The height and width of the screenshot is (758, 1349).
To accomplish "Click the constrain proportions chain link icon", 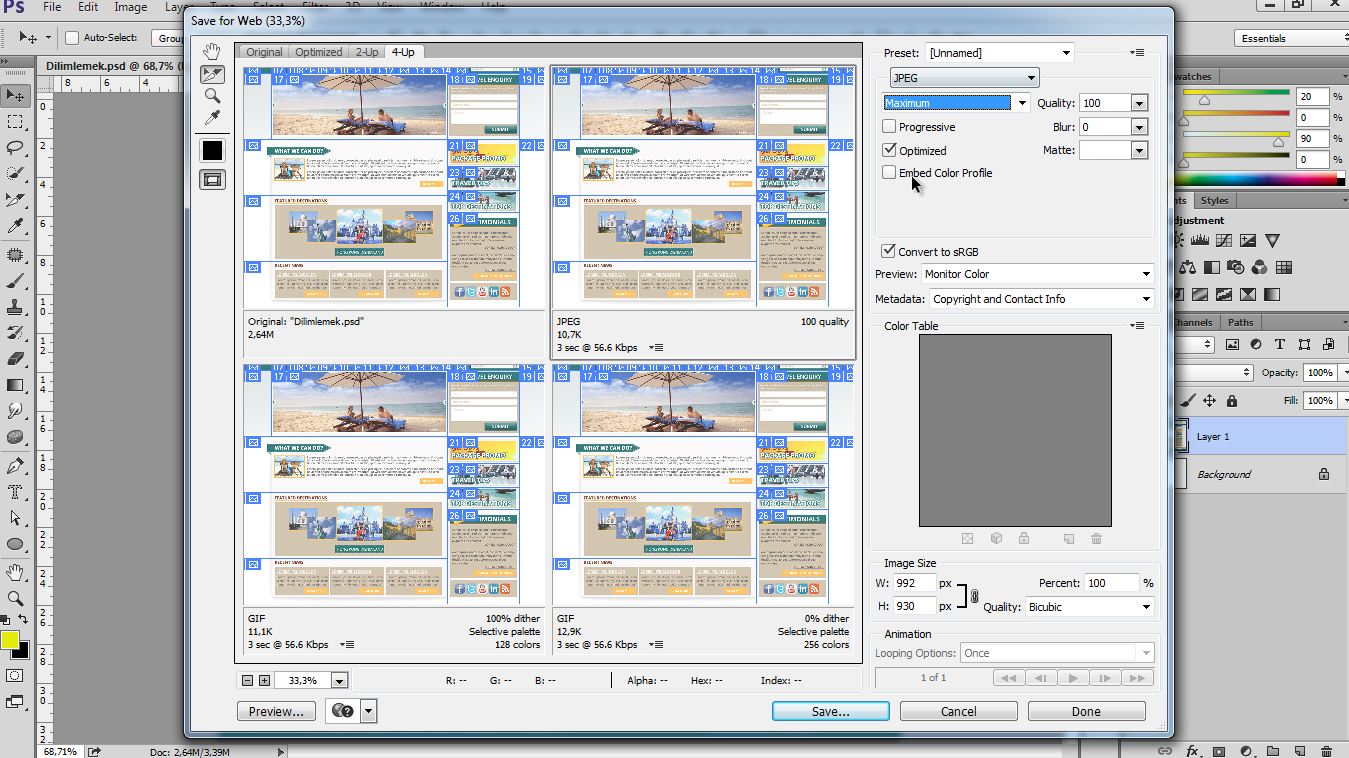I will point(975,596).
